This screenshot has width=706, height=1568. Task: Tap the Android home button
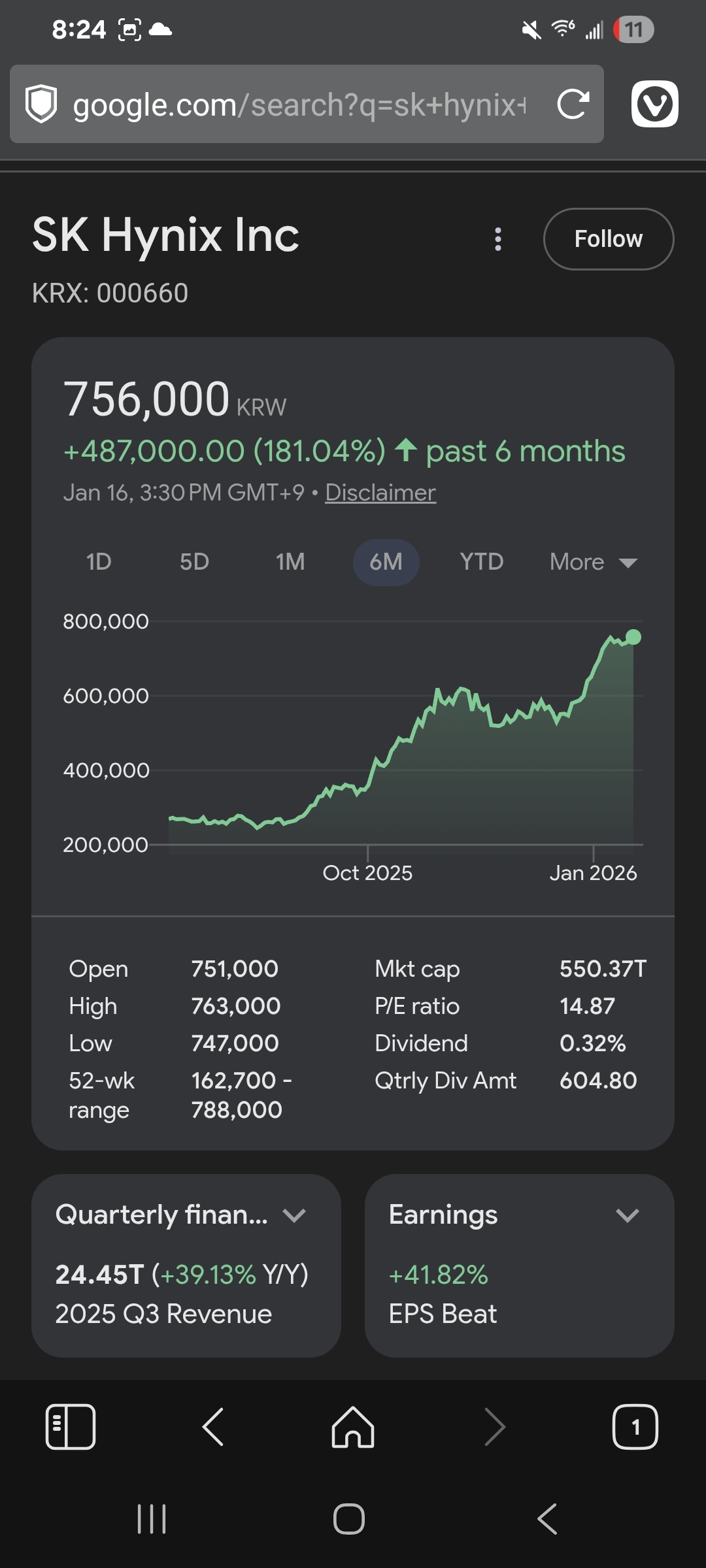tap(349, 1519)
